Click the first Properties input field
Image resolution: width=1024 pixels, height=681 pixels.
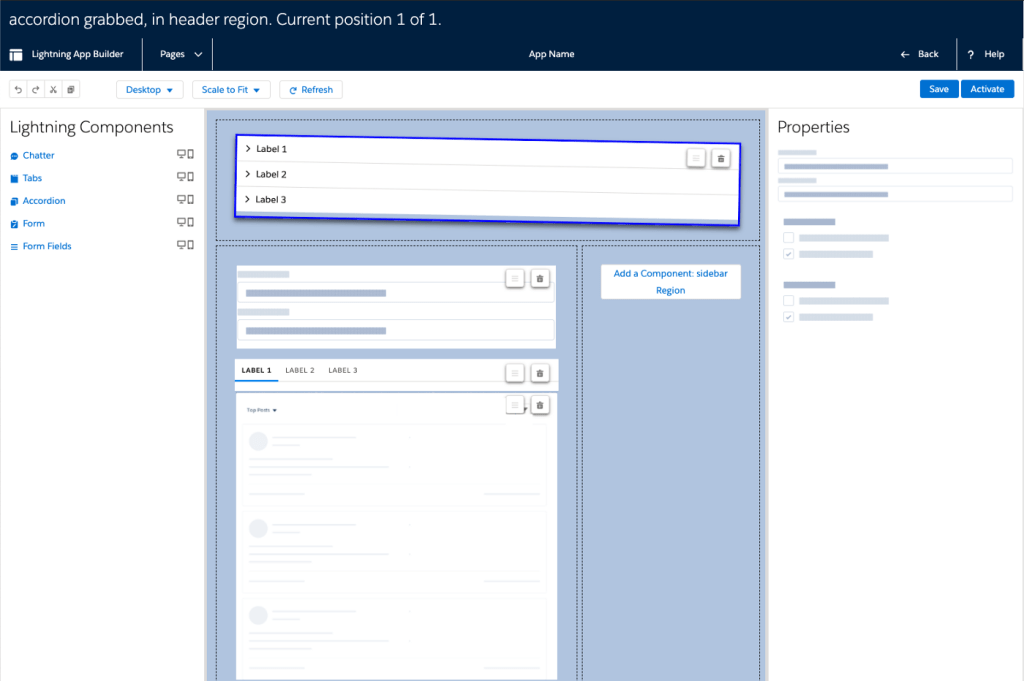(895, 166)
